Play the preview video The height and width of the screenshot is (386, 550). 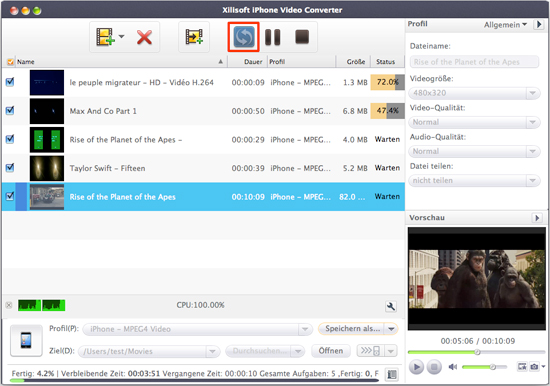(416, 367)
